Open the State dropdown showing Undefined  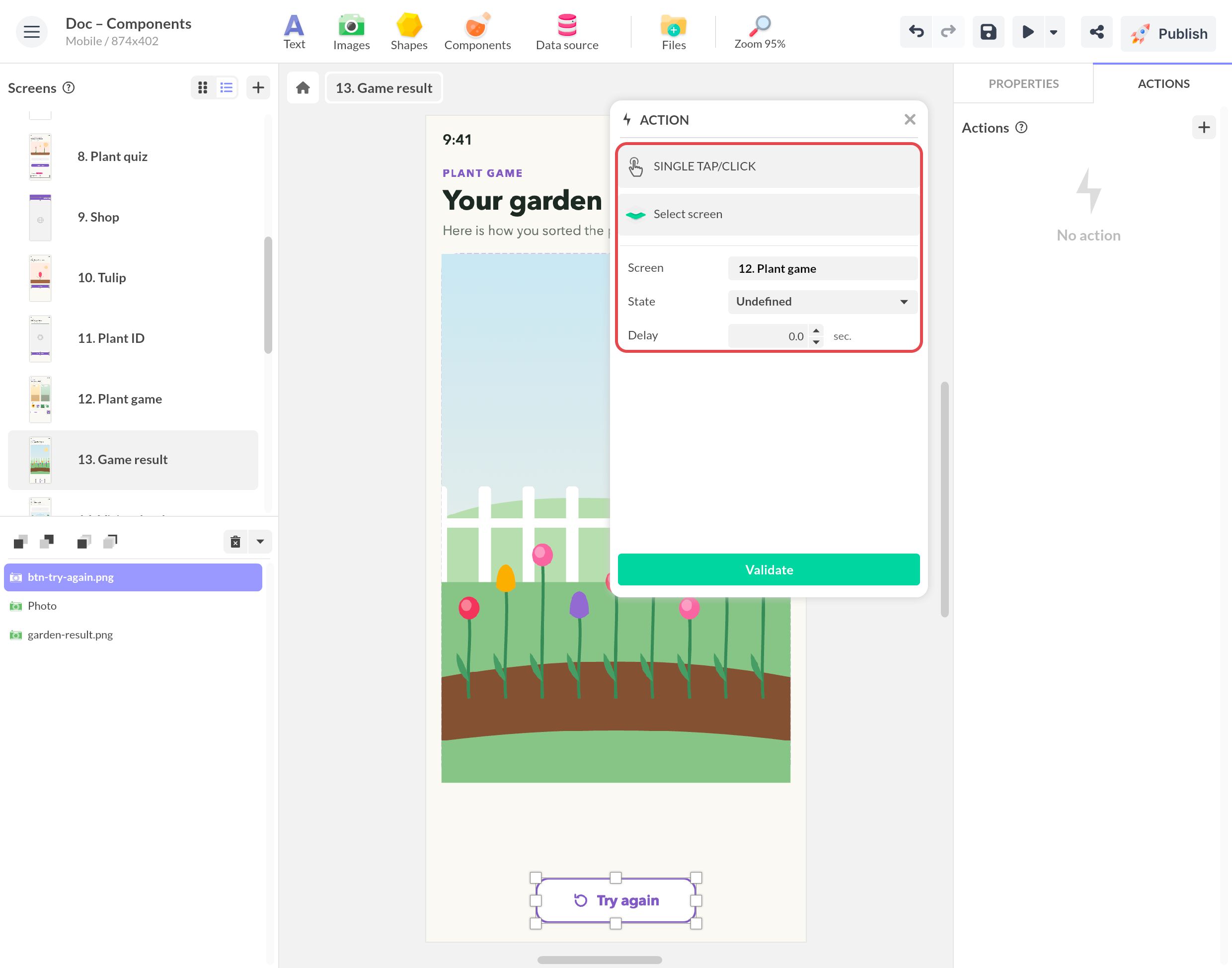tap(823, 302)
